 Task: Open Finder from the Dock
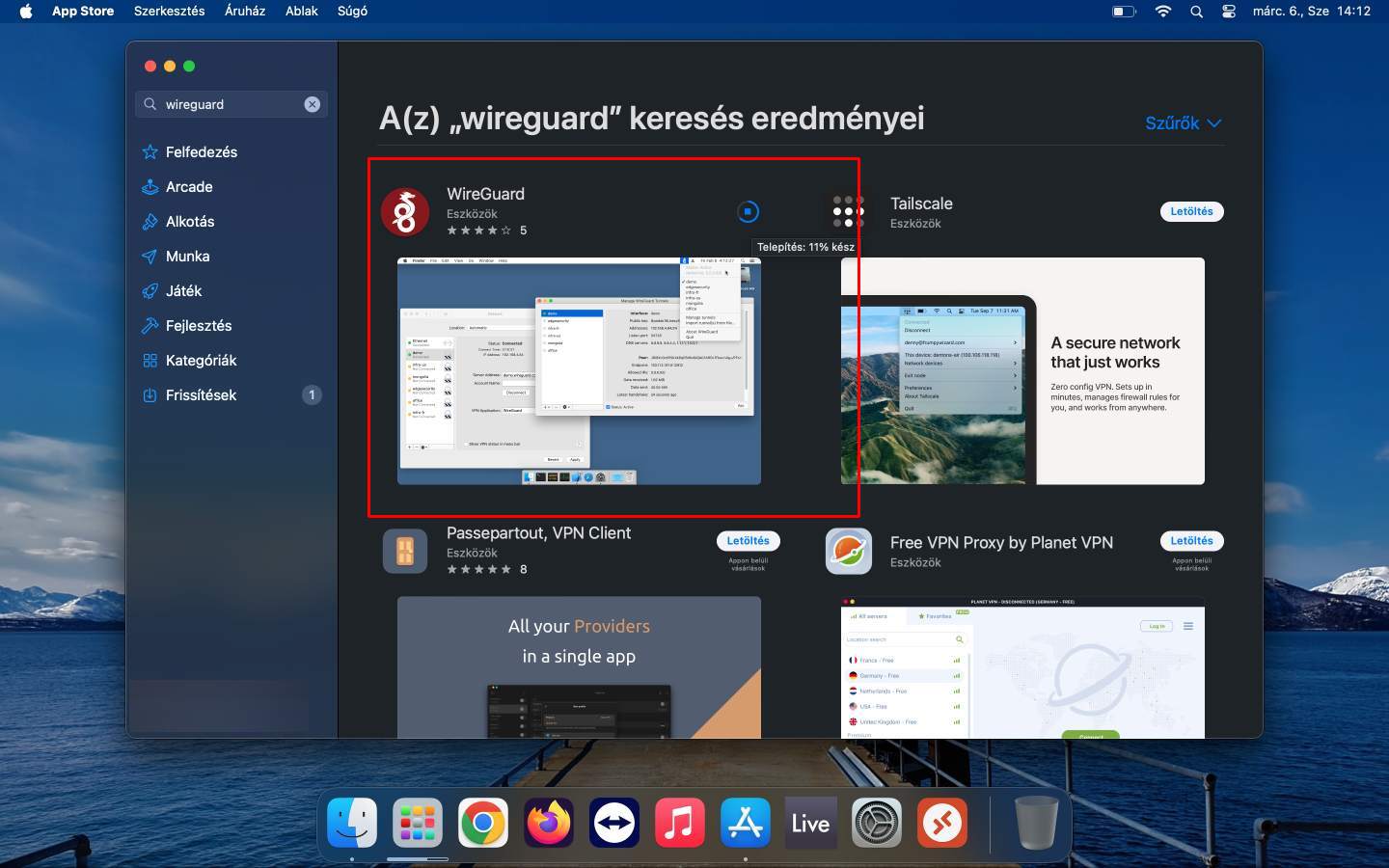click(x=352, y=823)
